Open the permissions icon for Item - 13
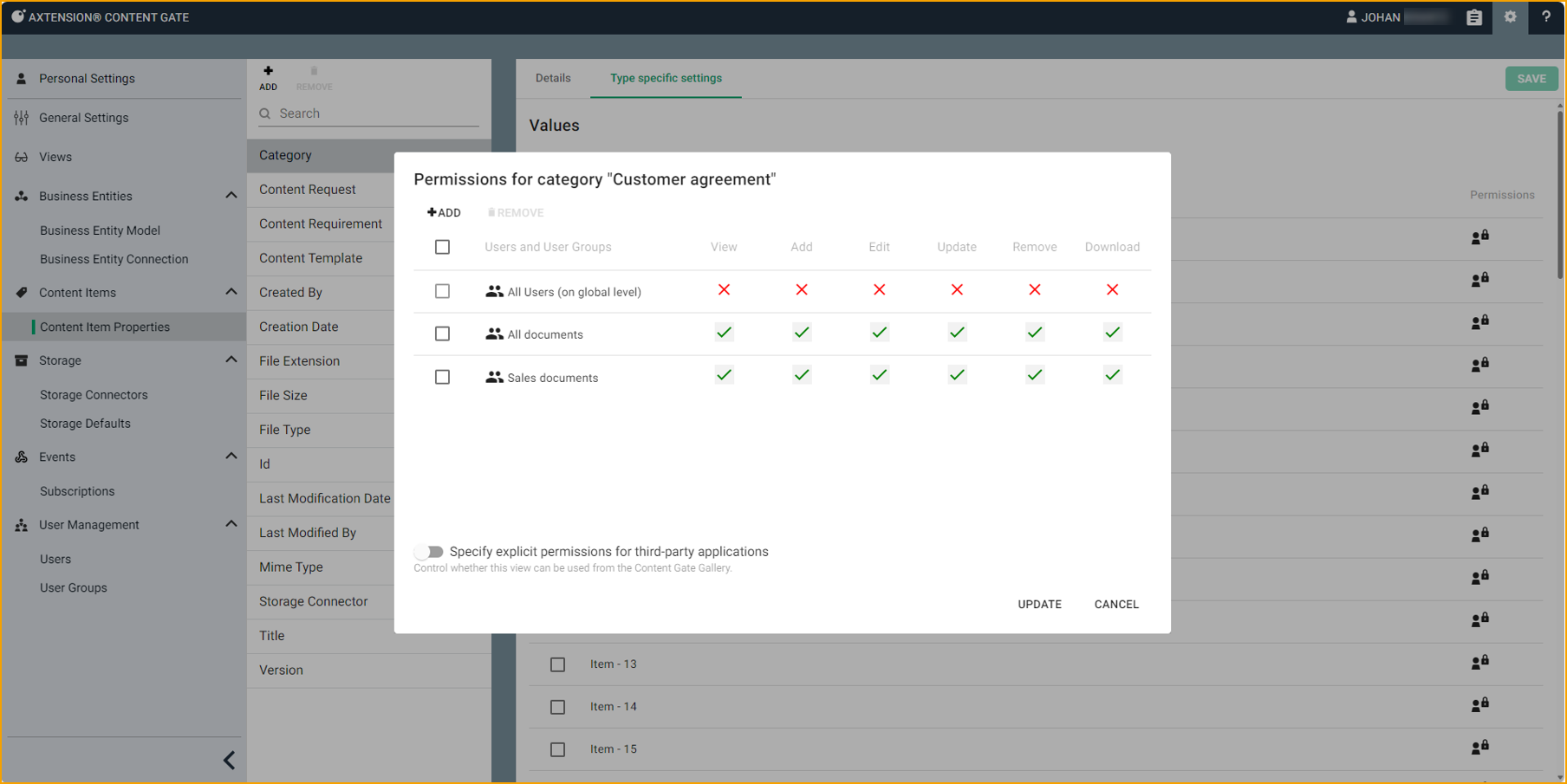Image resolution: width=1567 pixels, height=784 pixels. [1479, 664]
